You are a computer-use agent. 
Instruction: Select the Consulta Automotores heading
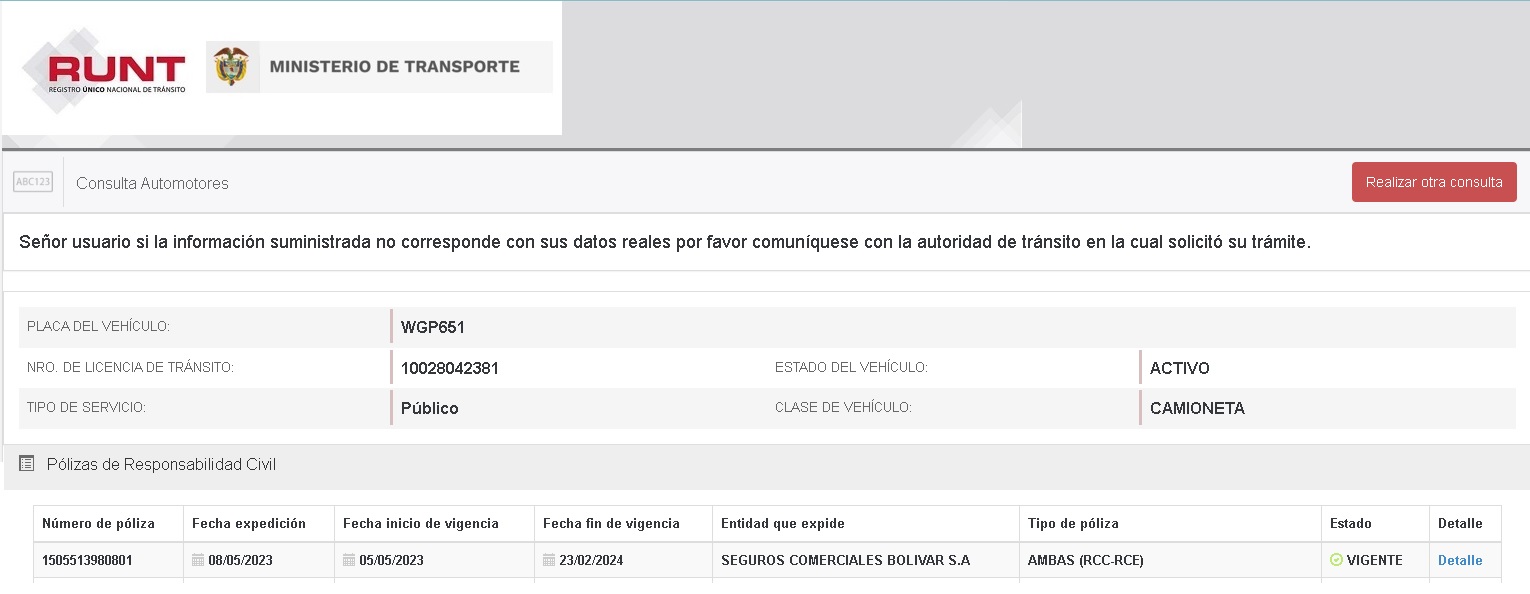(x=152, y=183)
